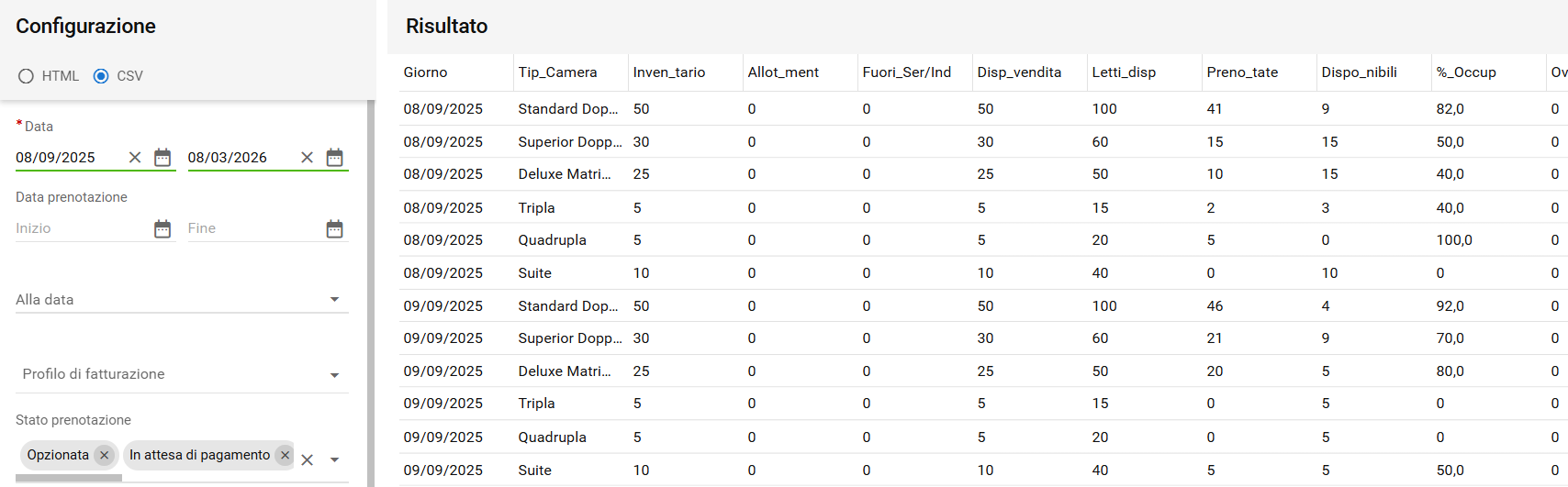
Task: Remove the In attesa di pagamento chip
Action: (285, 455)
